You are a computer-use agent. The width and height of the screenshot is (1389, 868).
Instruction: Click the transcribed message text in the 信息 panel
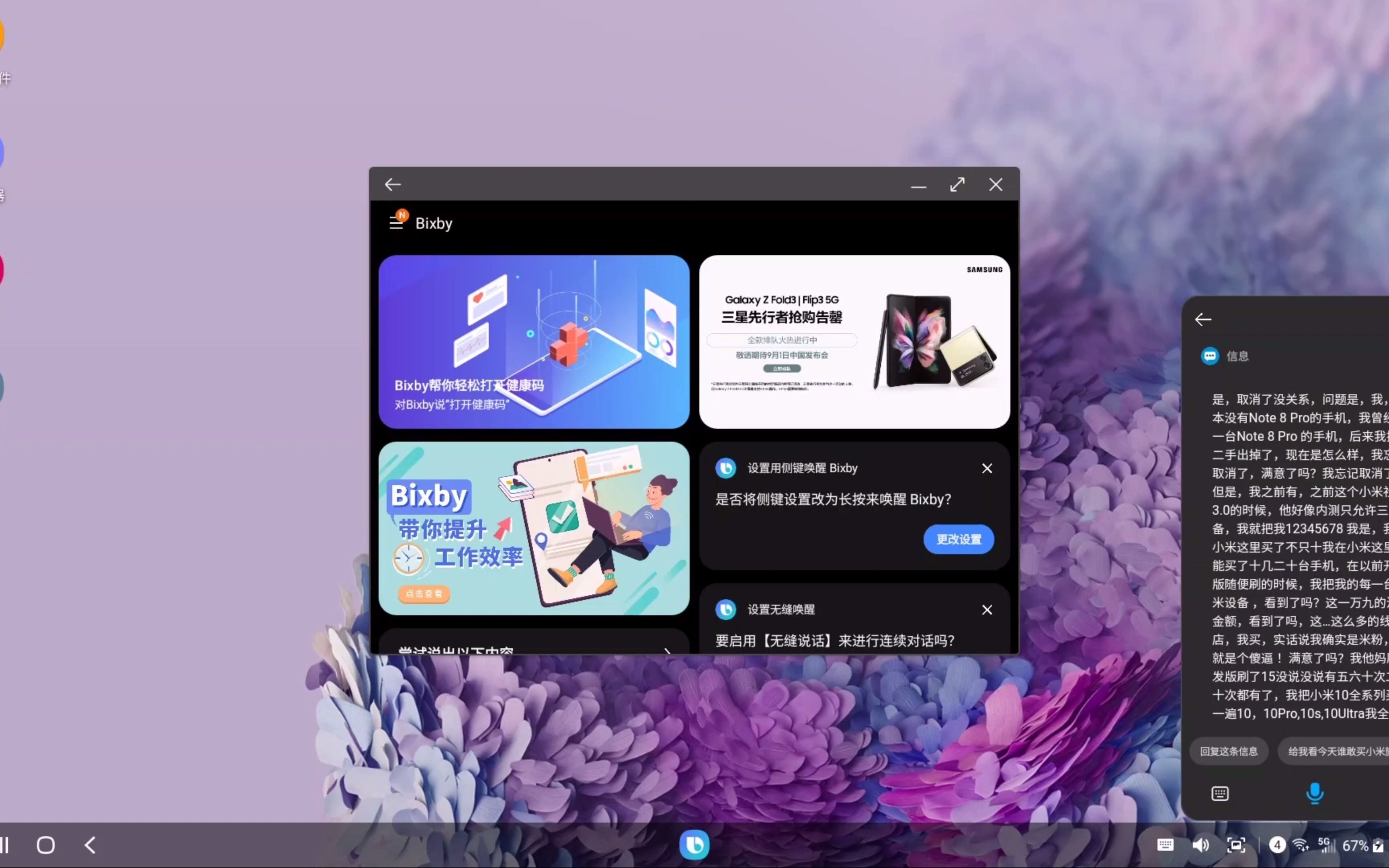(x=1300, y=556)
